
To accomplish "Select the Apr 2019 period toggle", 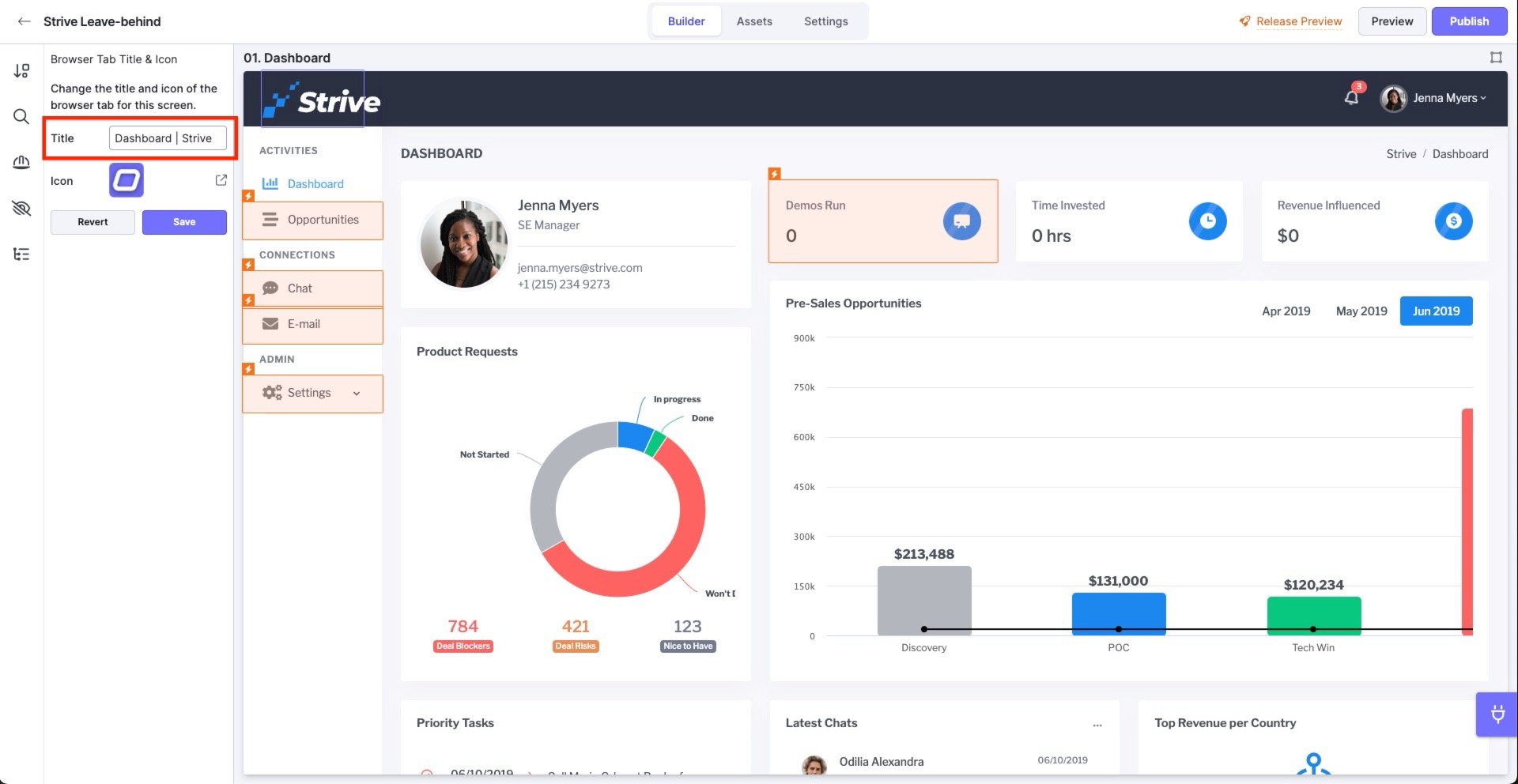I will [1286, 311].
